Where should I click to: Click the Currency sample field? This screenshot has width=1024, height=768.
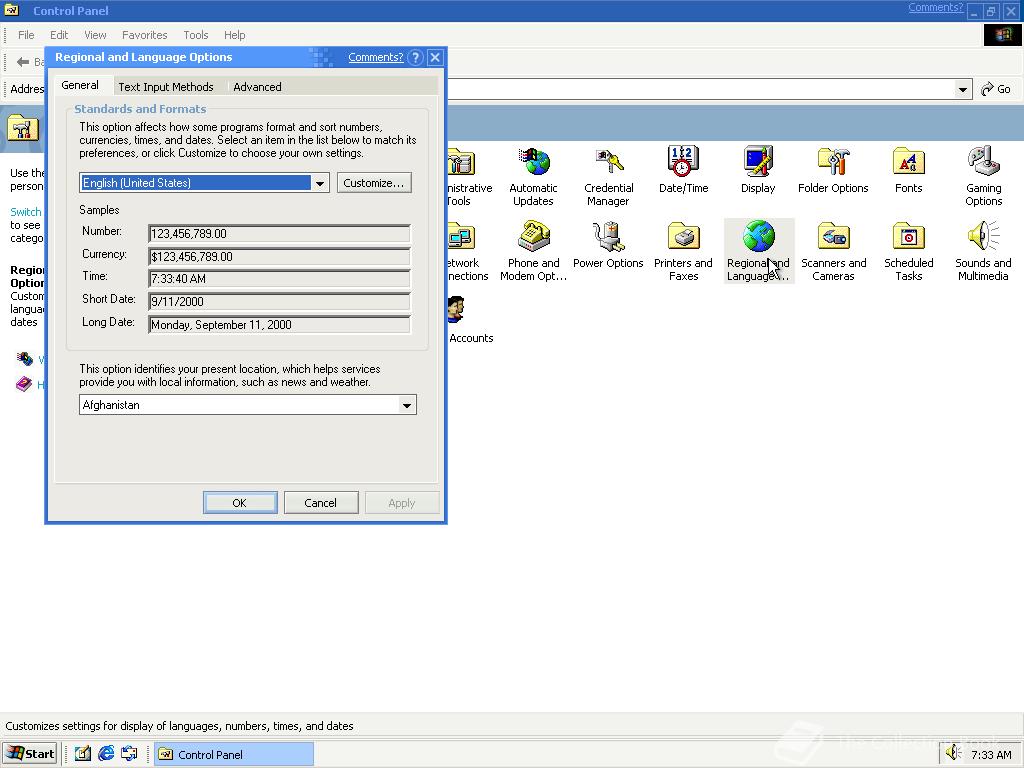point(280,257)
